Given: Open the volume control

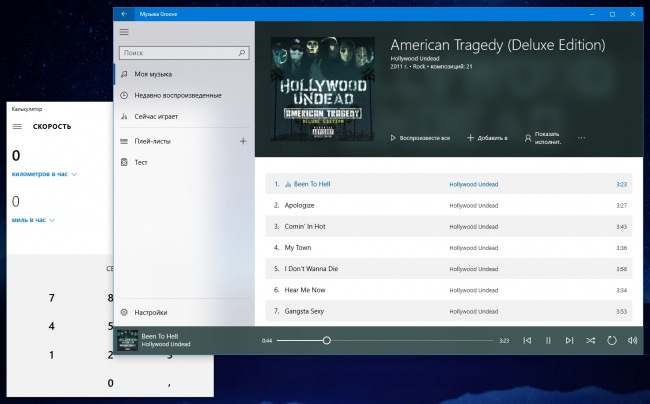Looking at the screenshot, I should (632, 341).
